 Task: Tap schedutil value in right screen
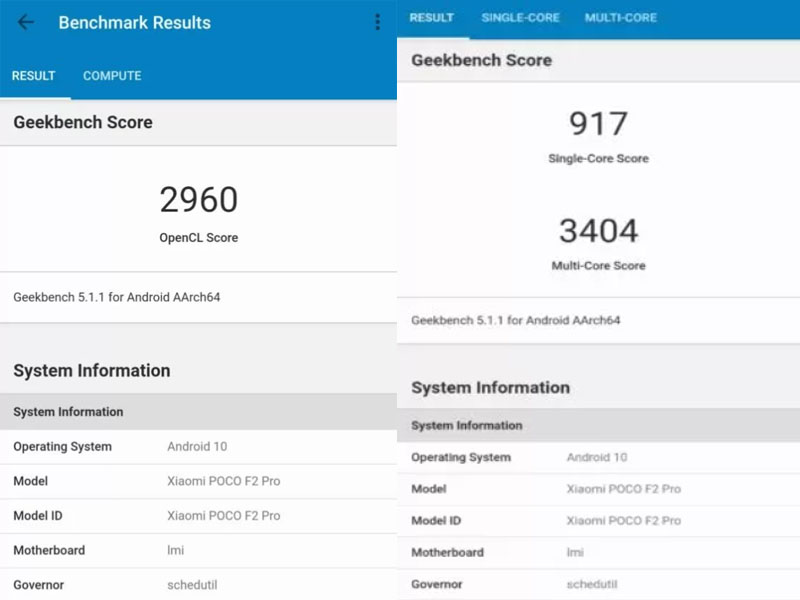[x=592, y=584]
